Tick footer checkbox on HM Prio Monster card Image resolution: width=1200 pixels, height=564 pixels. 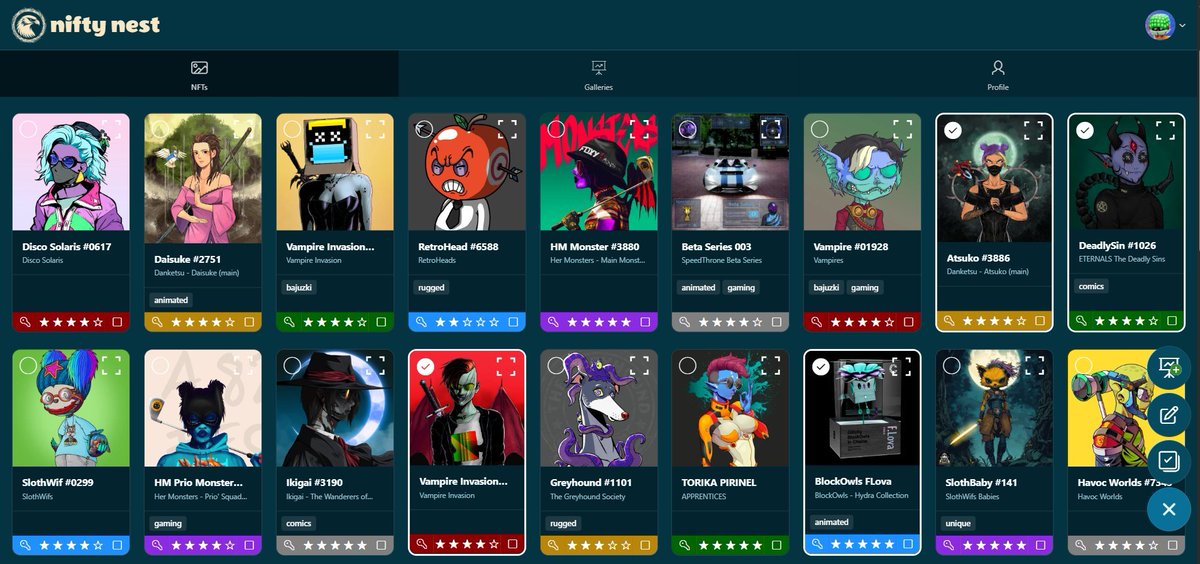pos(249,545)
